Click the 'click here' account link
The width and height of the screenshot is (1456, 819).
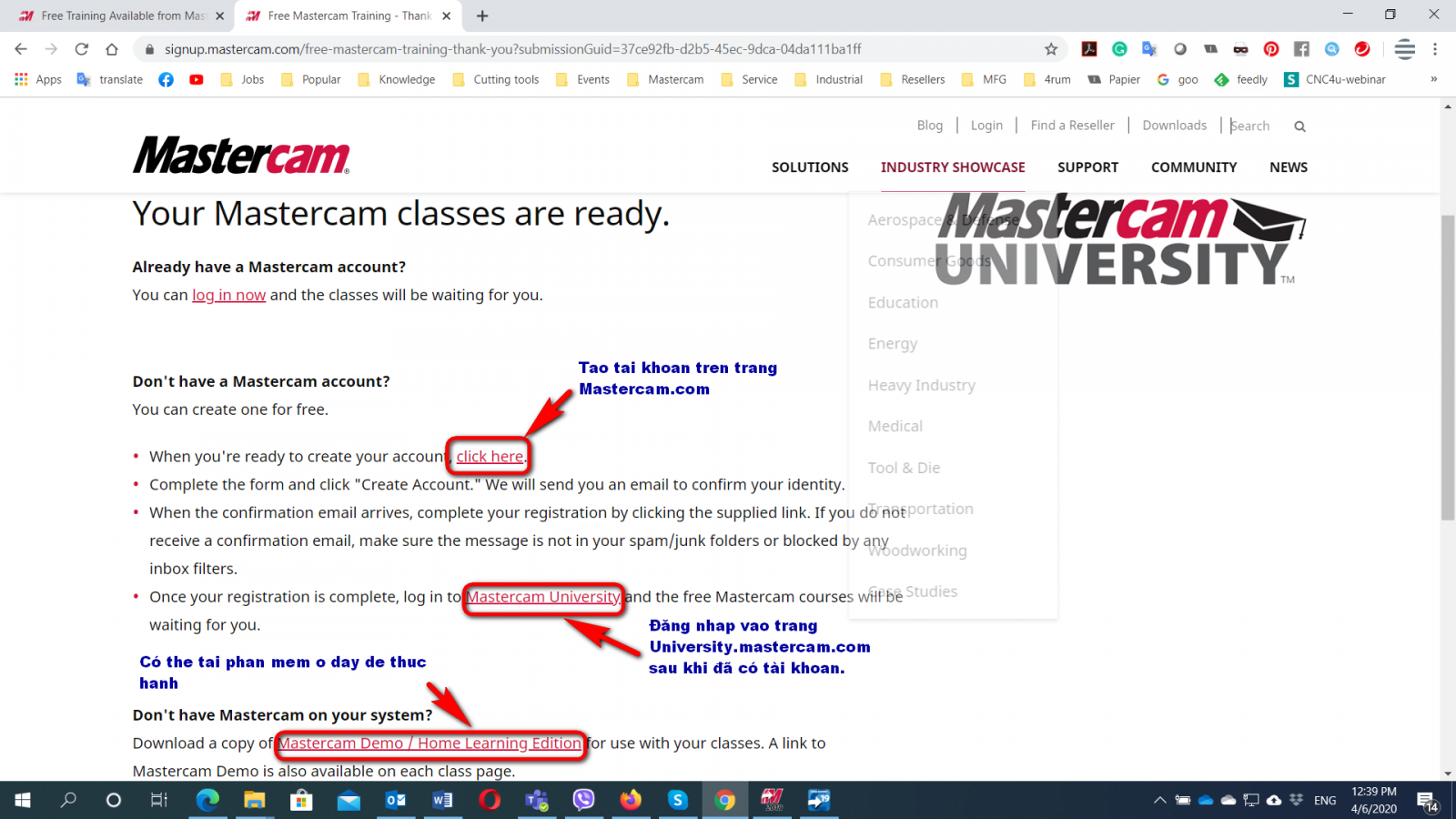click(490, 457)
